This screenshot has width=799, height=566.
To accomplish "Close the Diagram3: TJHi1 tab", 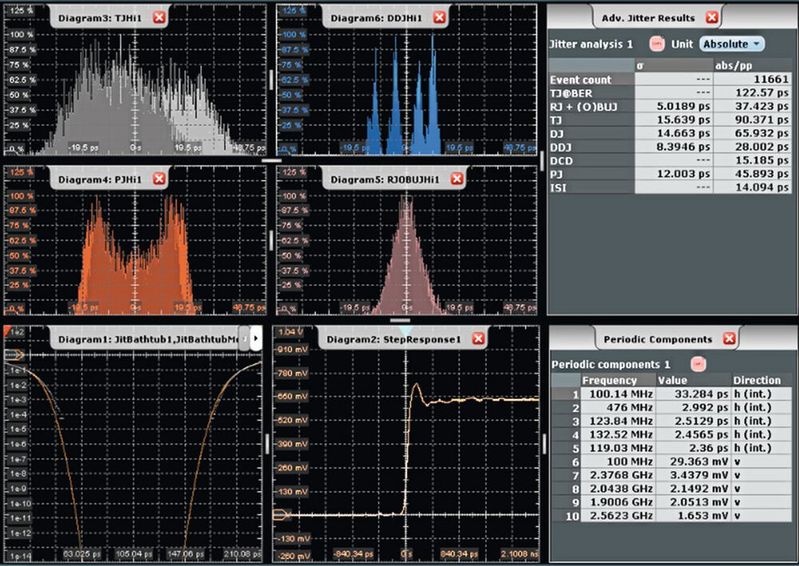I will [x=159, y=18].
